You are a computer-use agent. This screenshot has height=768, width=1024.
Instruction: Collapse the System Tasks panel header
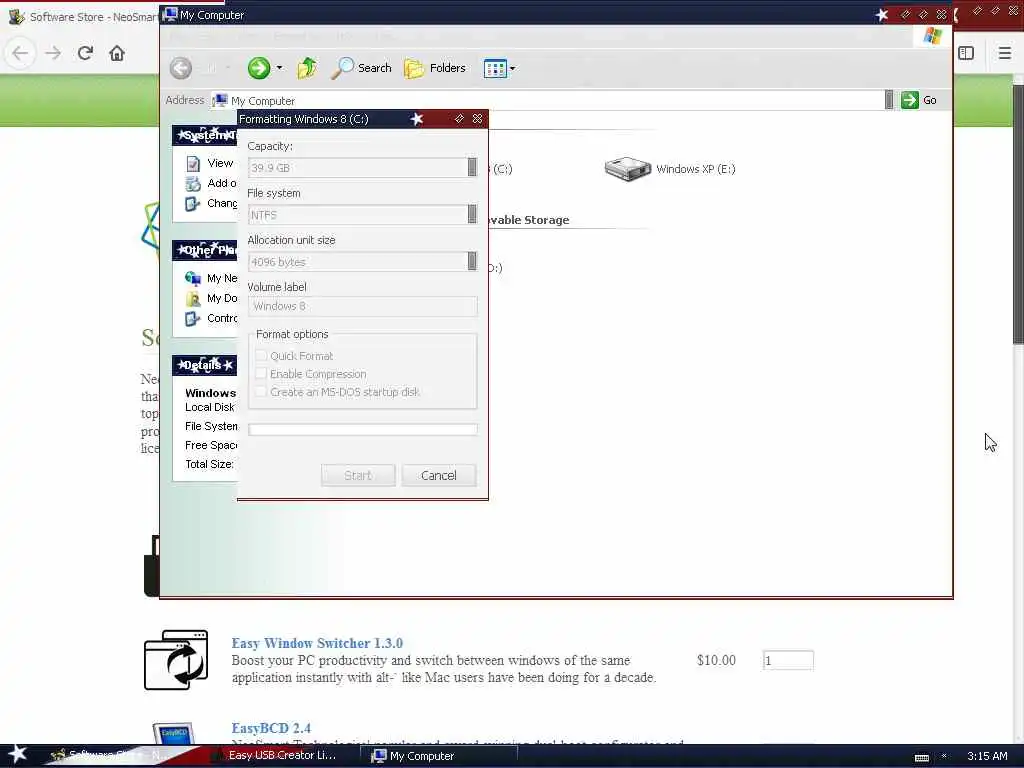point(205,135)
